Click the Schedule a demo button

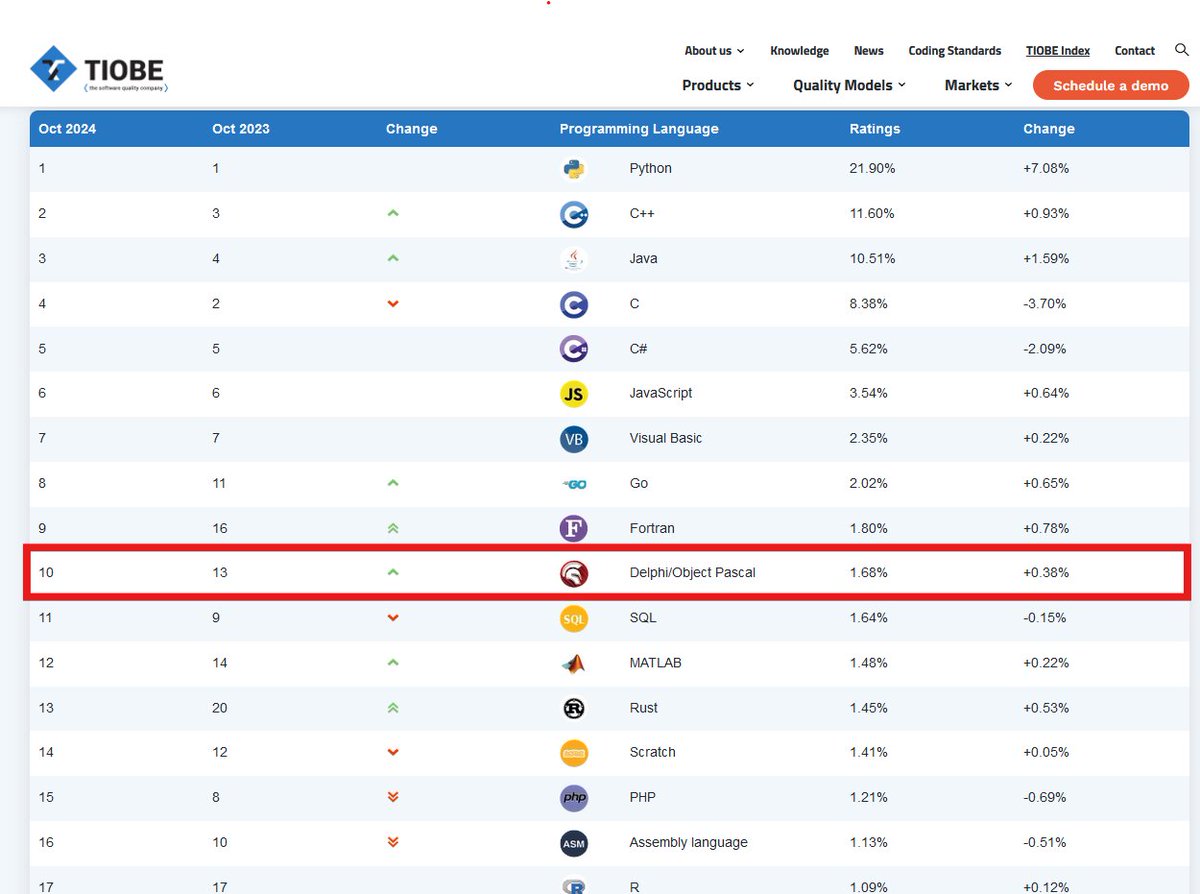click(1110, 85)
